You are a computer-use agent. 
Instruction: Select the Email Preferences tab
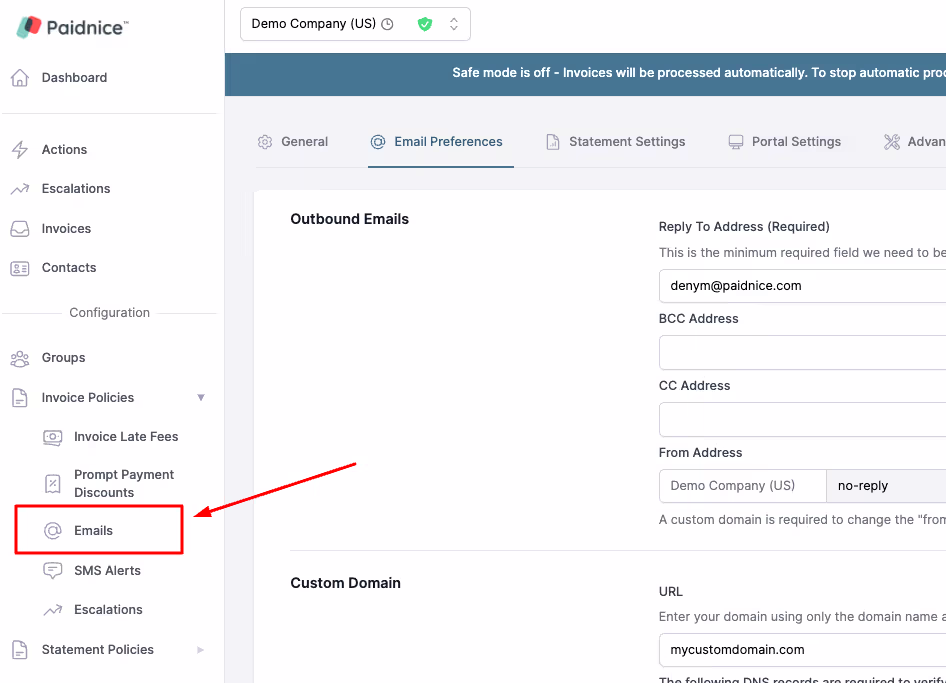click(x=441, y=142)
